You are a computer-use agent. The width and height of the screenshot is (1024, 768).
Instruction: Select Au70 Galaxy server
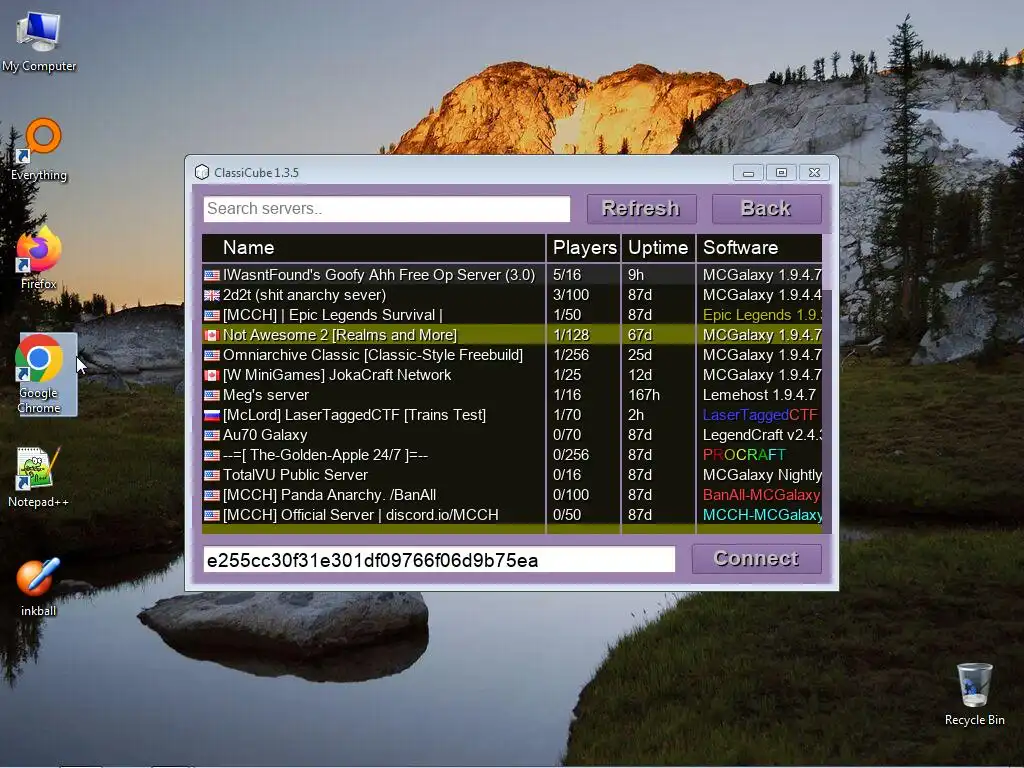click(512, 435)
